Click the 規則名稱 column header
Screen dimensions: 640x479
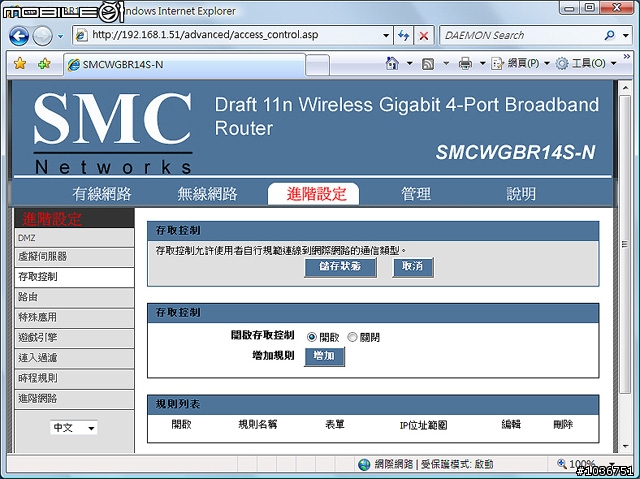coord(258,425)
